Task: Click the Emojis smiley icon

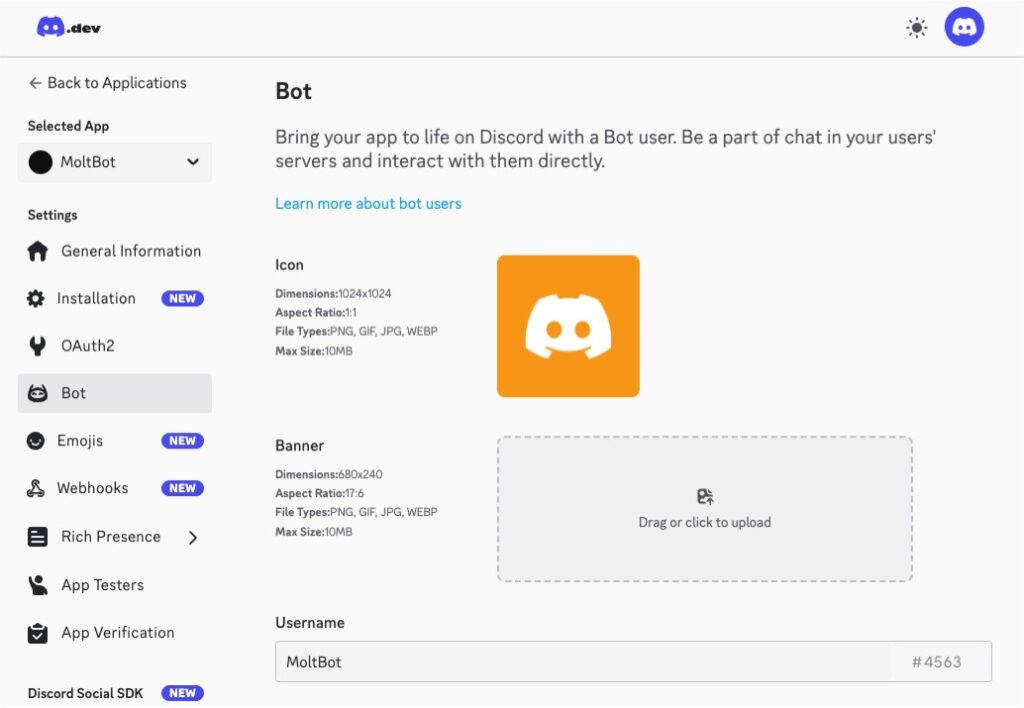Action: (x=36, y=441)
